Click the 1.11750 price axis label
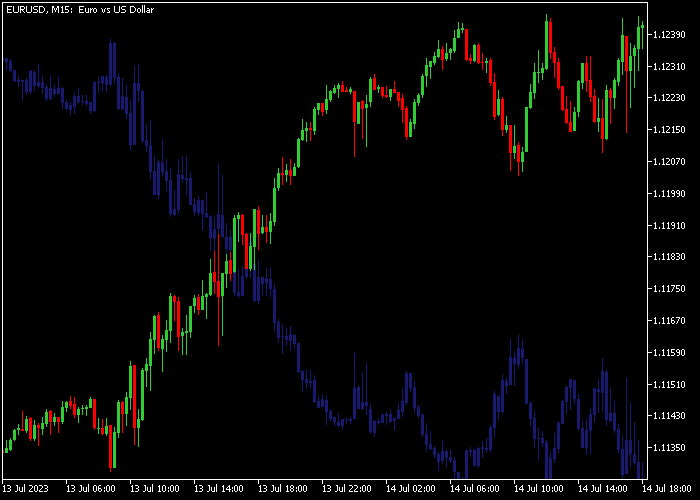This screenshot has width=700, height=500. tap(669, 289)
